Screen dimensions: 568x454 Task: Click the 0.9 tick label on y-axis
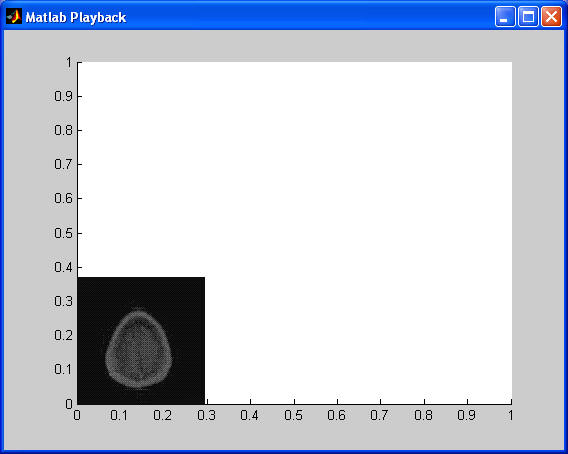point(63,96)
